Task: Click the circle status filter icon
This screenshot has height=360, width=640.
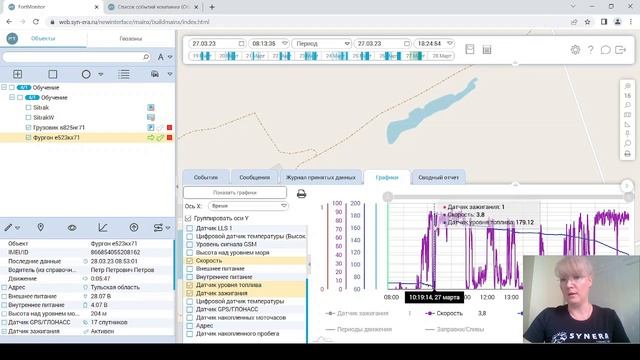Action: click(86, 74)
